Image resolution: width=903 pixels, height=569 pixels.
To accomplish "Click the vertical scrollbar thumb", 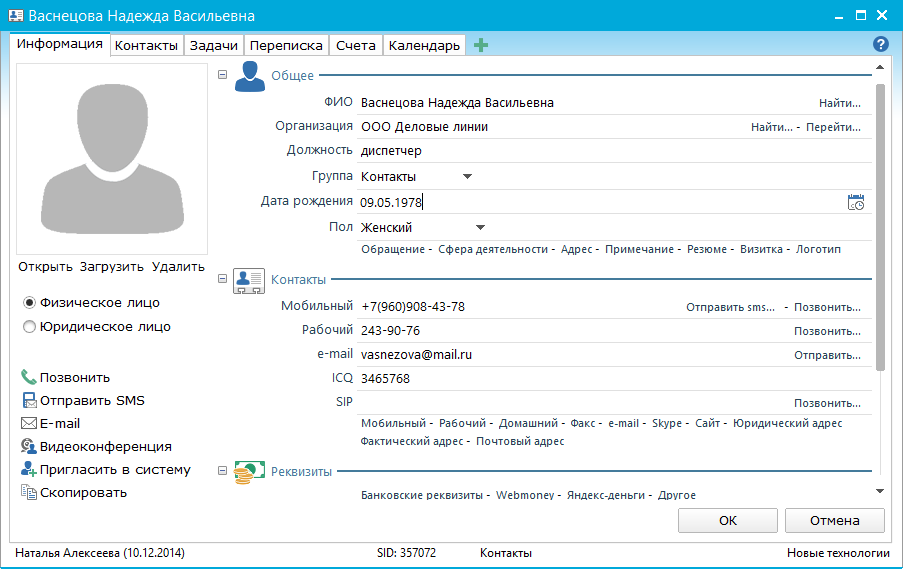I will pyautogui.click(x=880, y=225).
